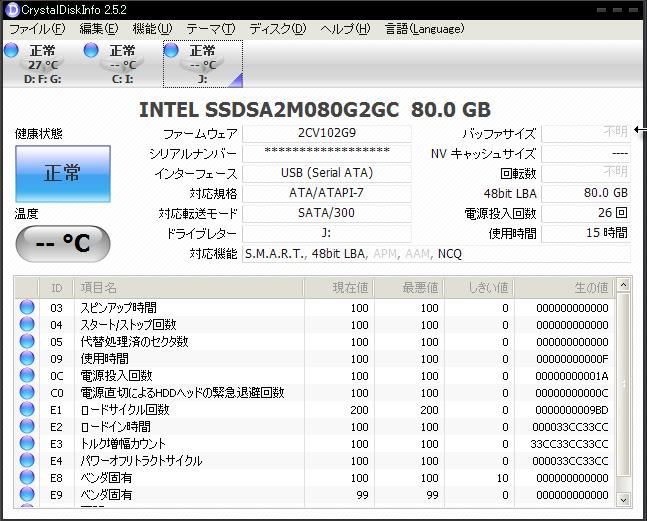Click the blue 正常 health status button
Viewport: 647px width, 521px height.
(x=63, y=174)
